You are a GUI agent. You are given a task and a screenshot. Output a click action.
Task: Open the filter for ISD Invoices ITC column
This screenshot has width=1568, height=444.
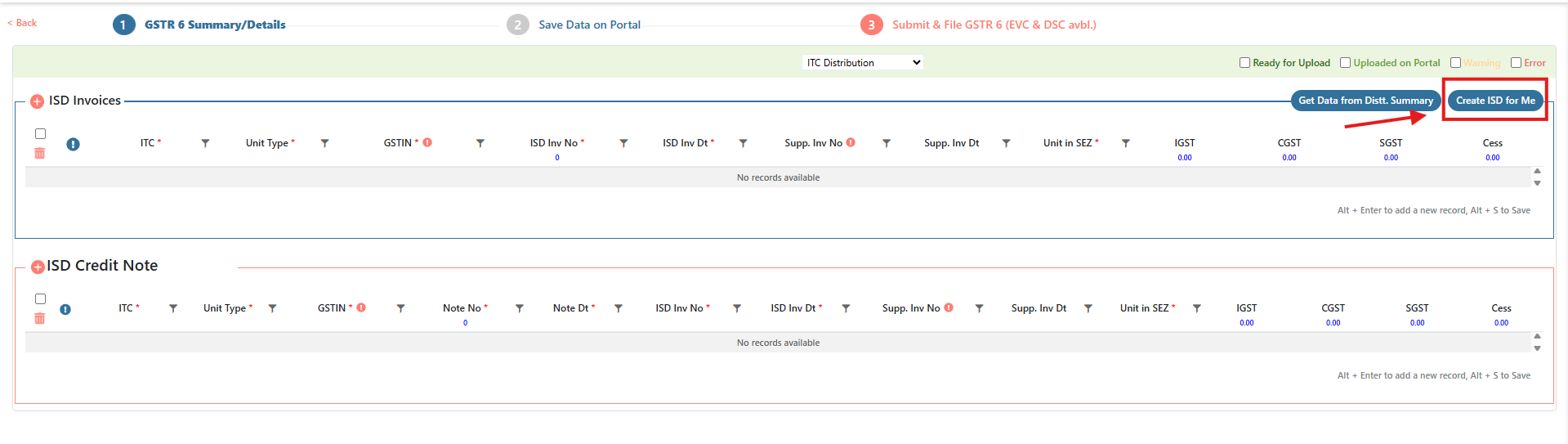click(205, 143)
